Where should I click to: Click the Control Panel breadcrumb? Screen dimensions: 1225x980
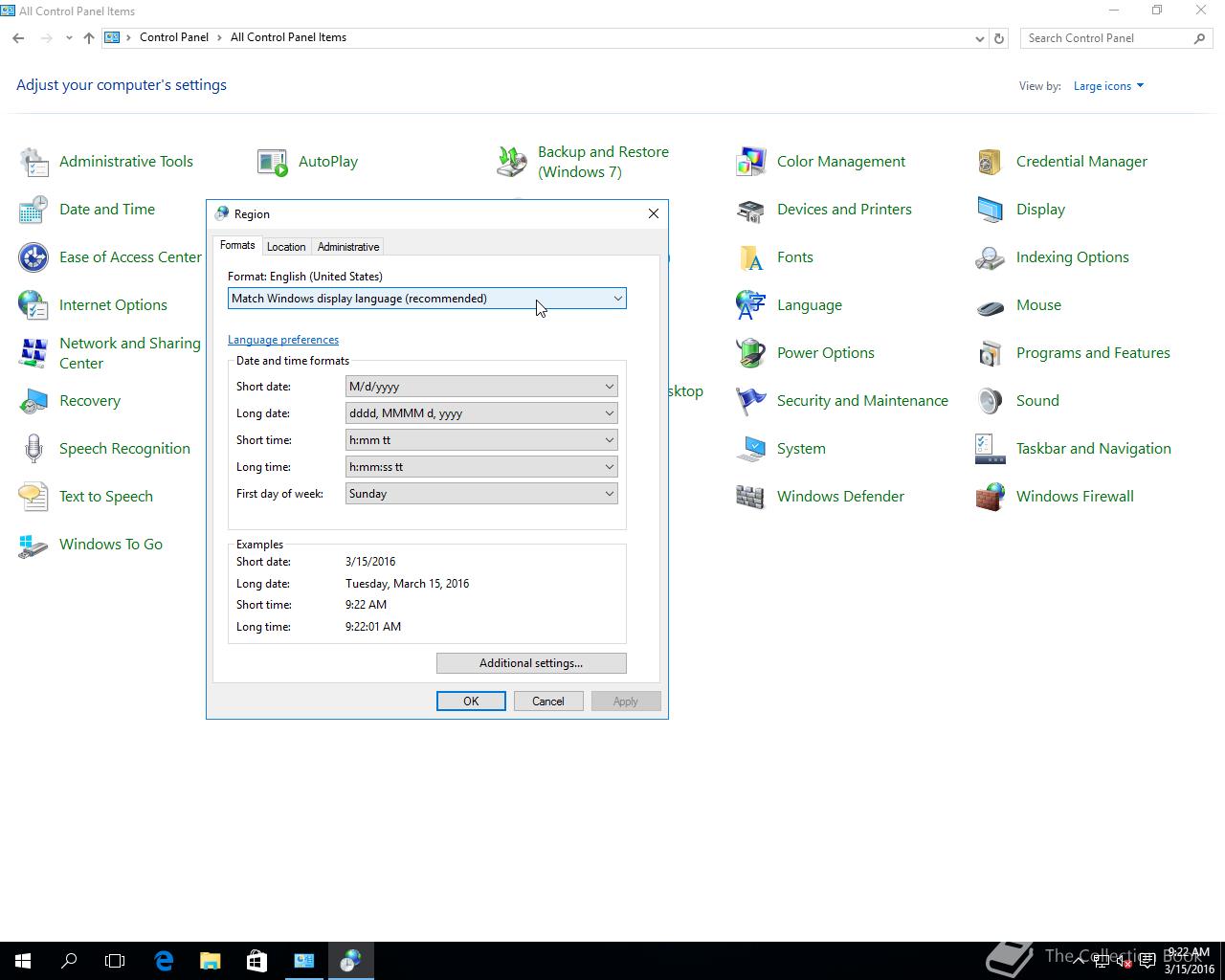174,37
